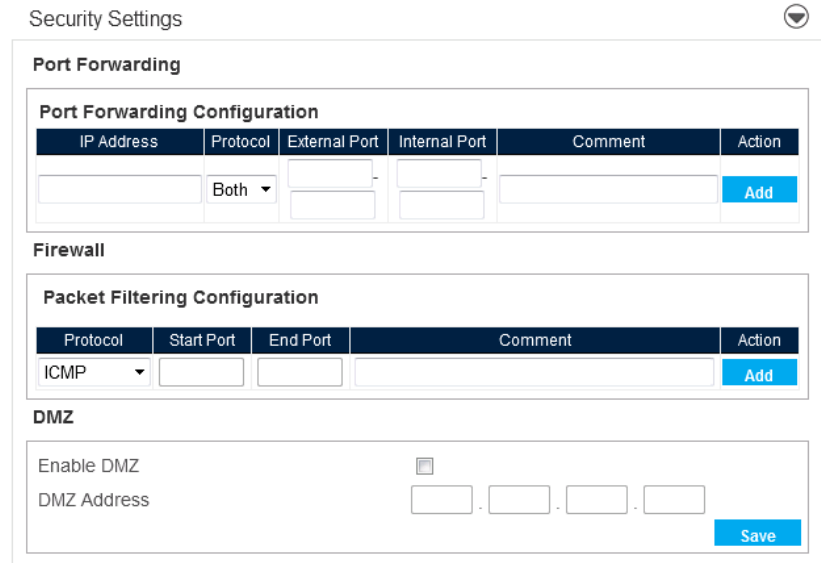Click the Port Forwarding IP Address field
821x563 pixels.
120,189
